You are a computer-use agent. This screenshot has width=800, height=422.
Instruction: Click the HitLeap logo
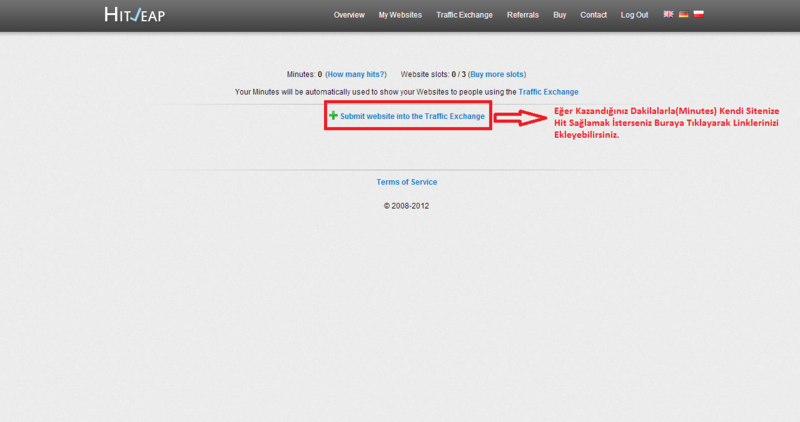click(135, 15)
